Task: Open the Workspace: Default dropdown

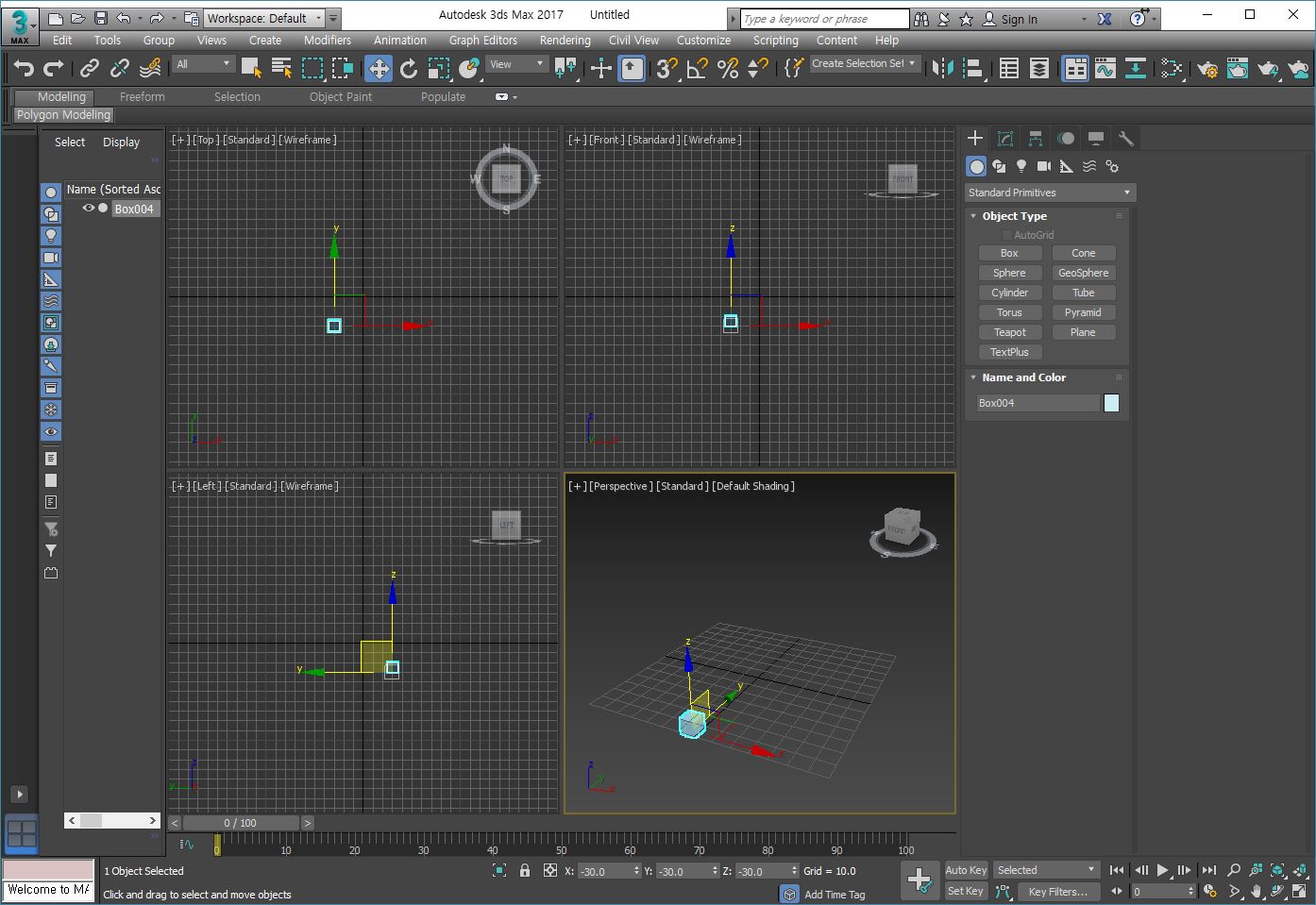Action: pos(265,18)
